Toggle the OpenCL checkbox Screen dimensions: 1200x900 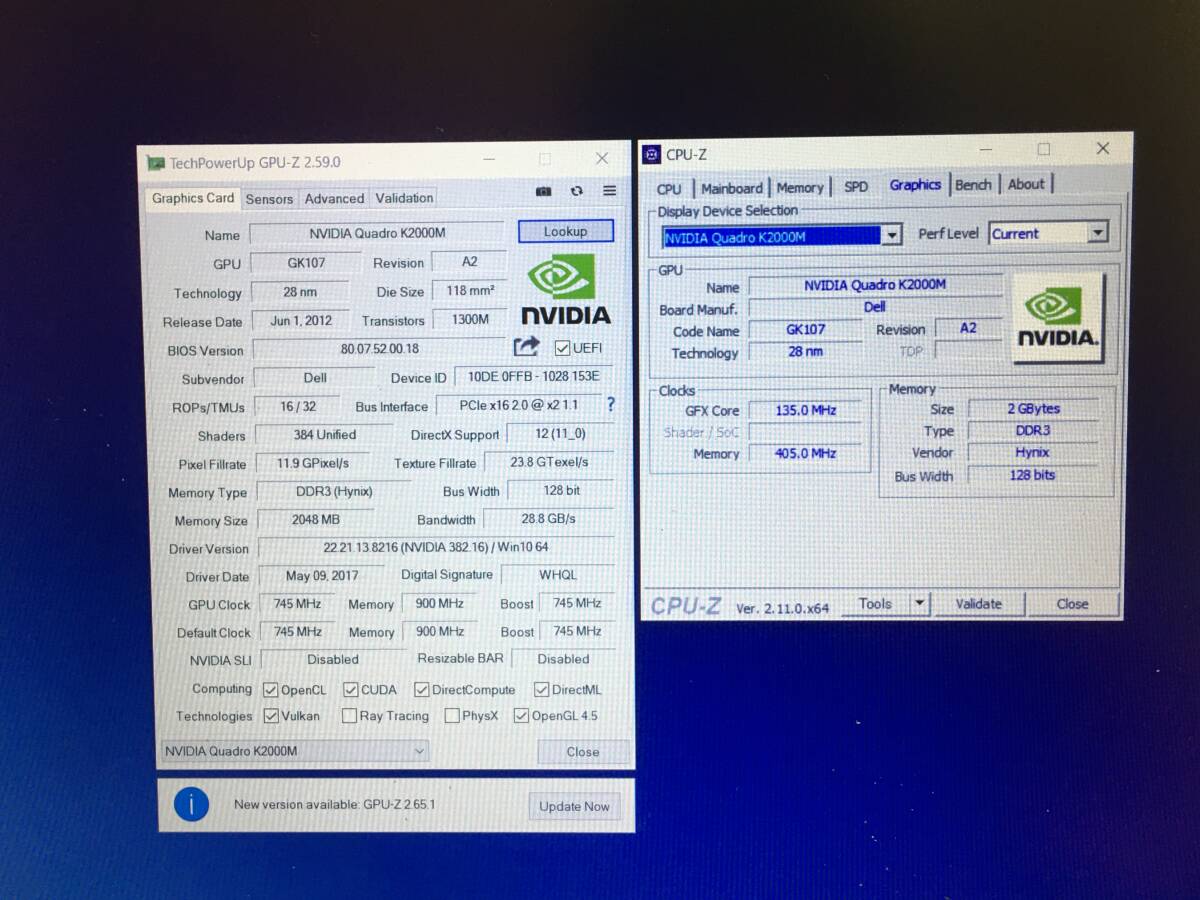(270, 690)
